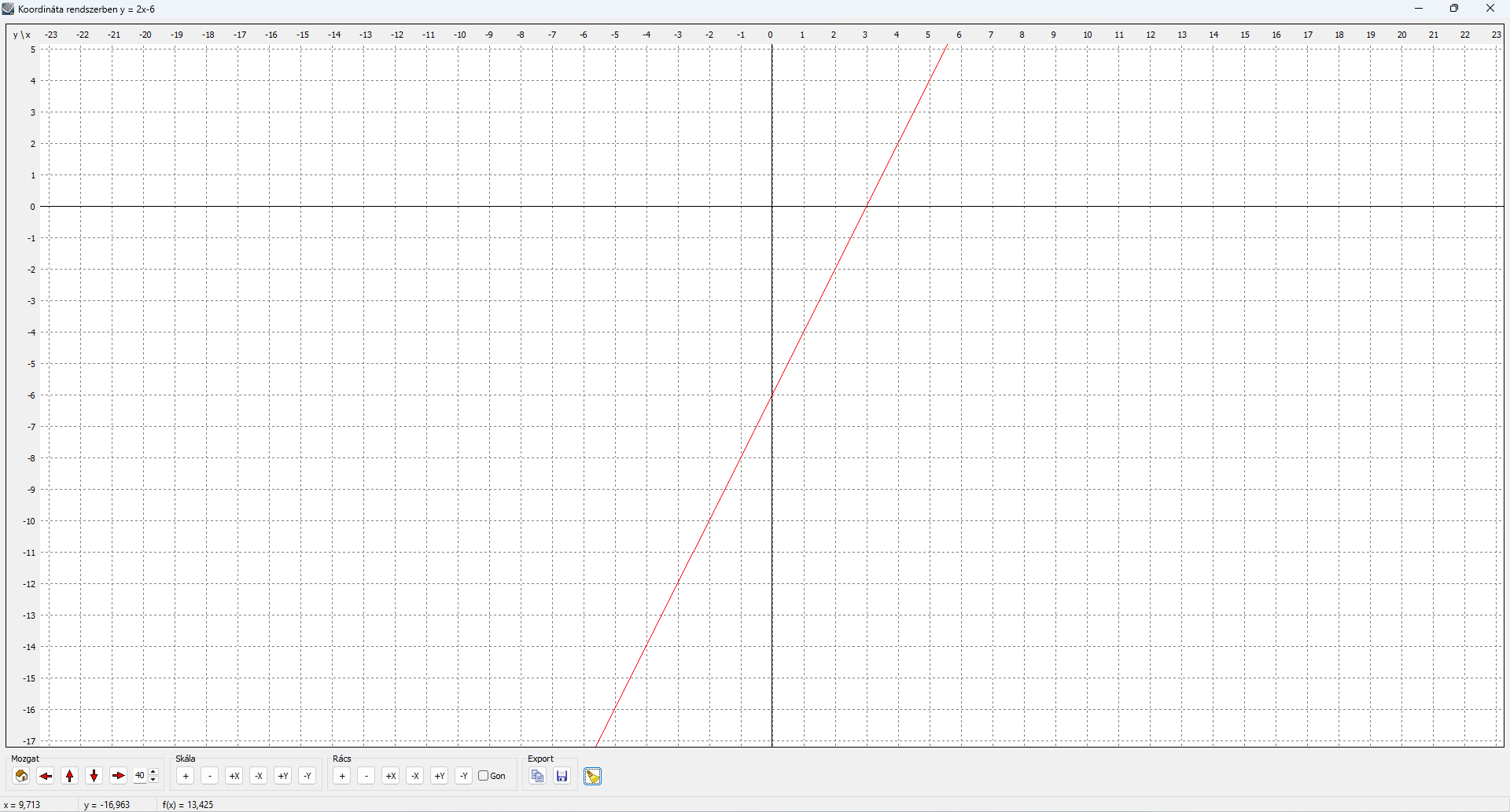
Task: Click the home icon in Mozgat group
Action: pyautogui.click(x=21, y=777)
